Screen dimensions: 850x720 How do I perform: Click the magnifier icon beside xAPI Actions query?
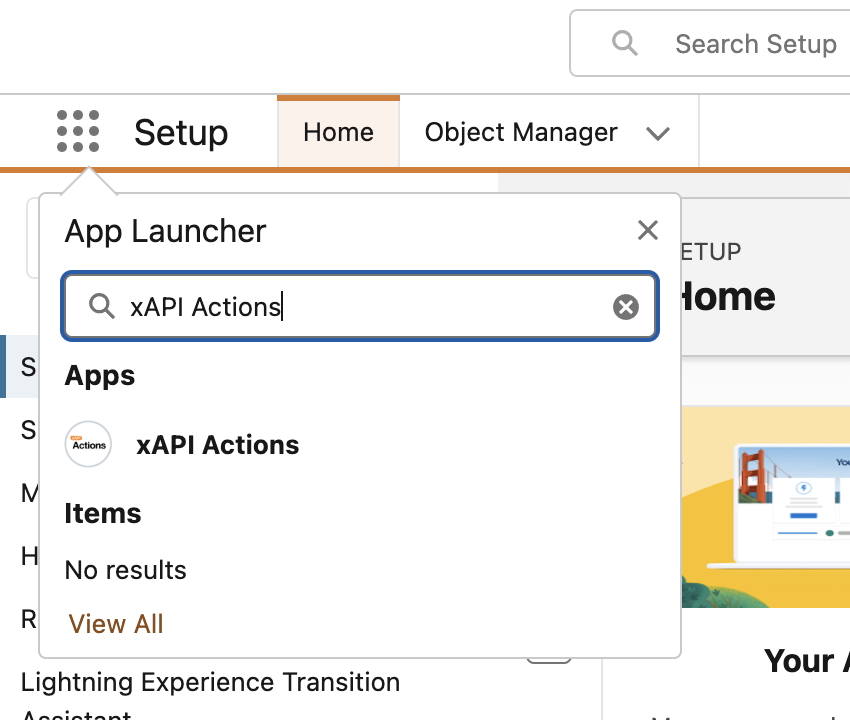[101, 306]
